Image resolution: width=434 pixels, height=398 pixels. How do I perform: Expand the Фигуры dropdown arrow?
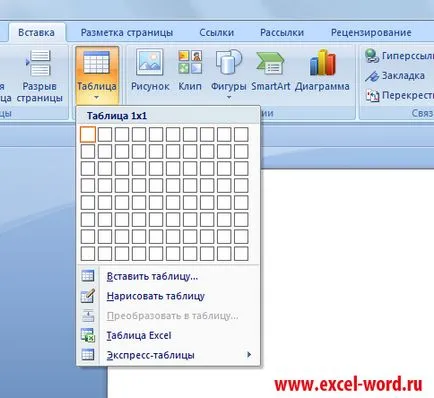click(229, 97)
